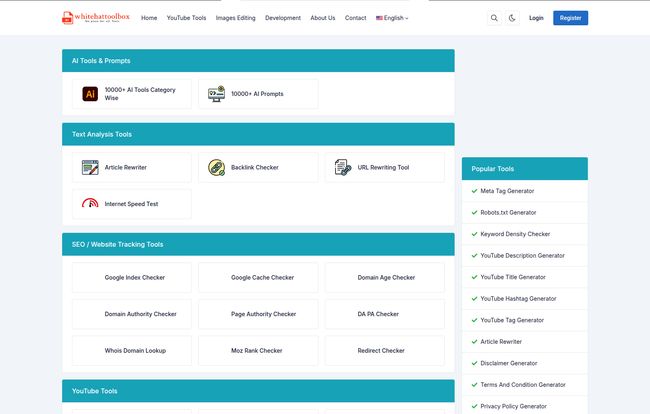Open Moz Rank Checker
Screen dimensions: 650x414
pos(258,351)
